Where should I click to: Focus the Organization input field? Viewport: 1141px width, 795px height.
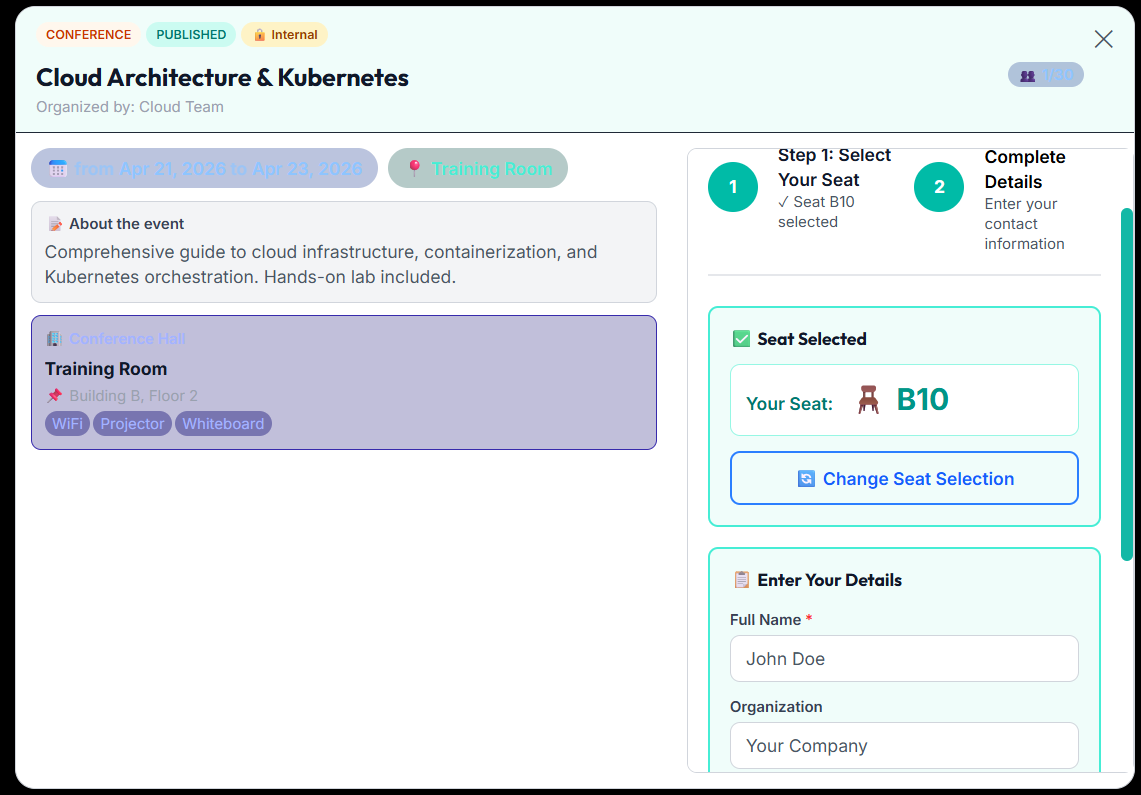tap(905, 746)
